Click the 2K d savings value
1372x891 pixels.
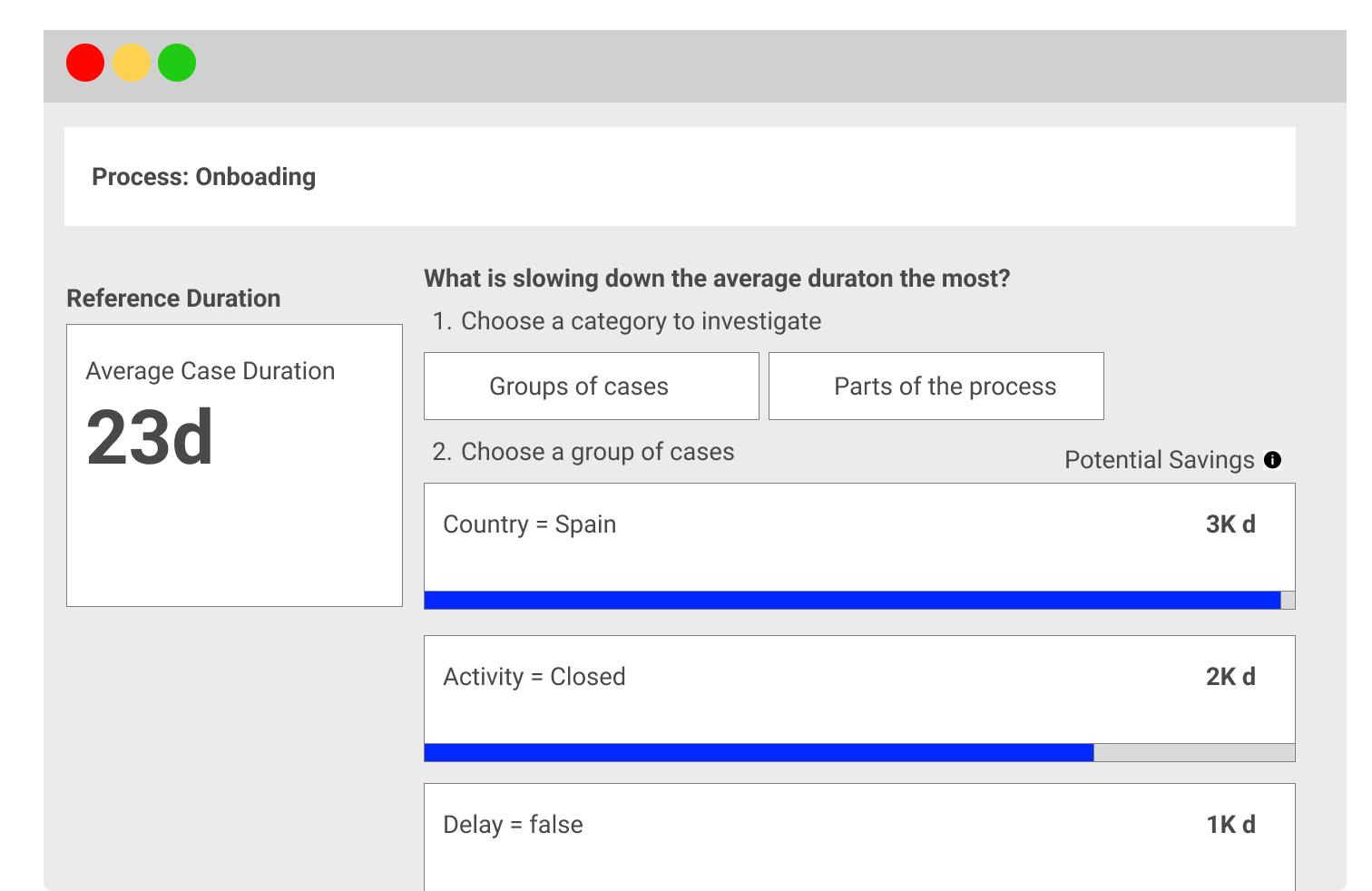pyautogui.click(x=1230, y=677)
